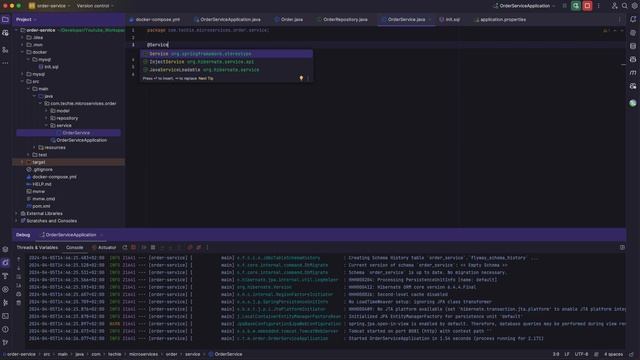This screenshot has height=360, width=640.
Task: Open the Database tool window icon
Action: click(x=633, y=46)
